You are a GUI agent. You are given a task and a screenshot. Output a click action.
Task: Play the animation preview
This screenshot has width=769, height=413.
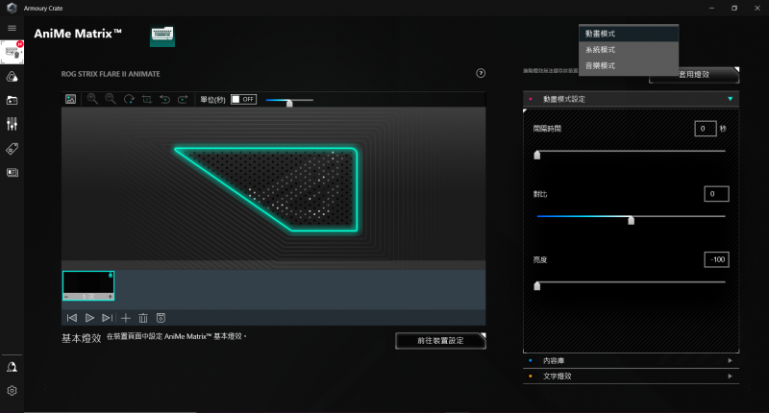[89, 318]
